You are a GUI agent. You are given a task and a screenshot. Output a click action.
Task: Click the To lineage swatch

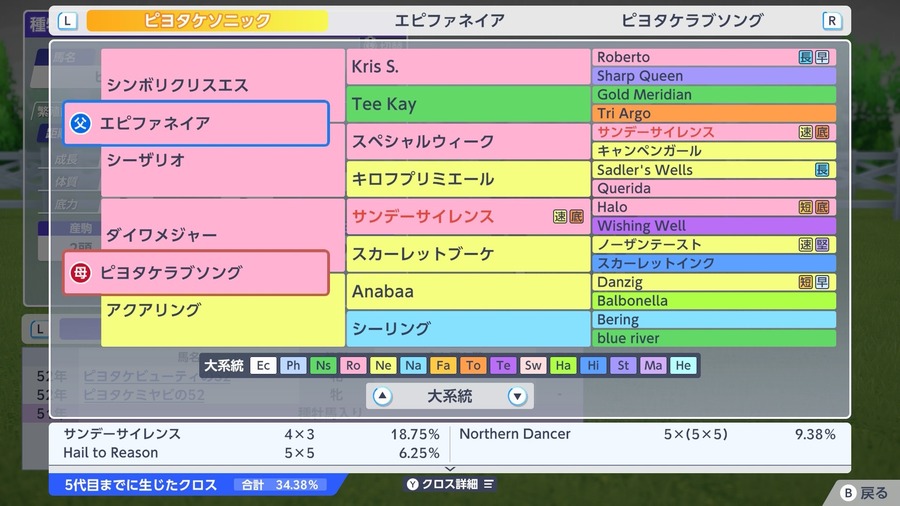473,365
